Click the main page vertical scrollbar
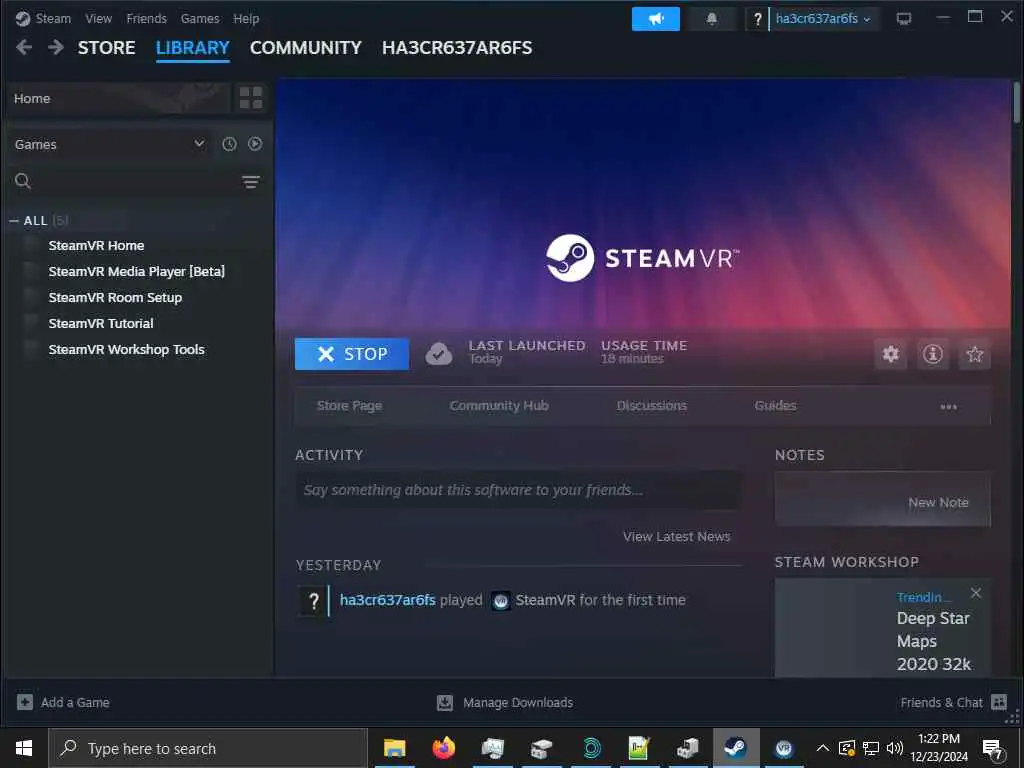Viewport: 1024px width, 768px height. point(1017,102)
